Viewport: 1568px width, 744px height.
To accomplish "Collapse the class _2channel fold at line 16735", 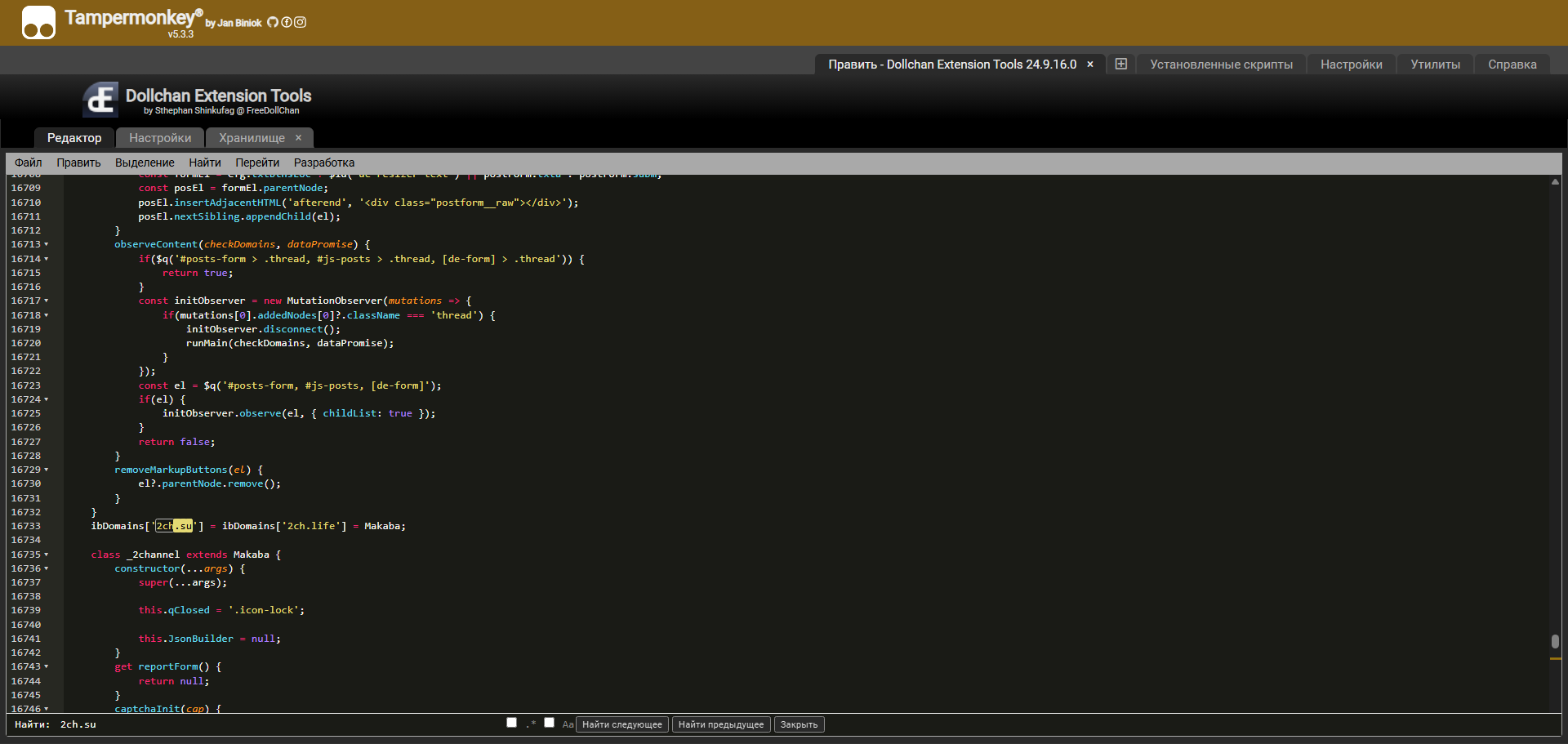I will point(47,555).
